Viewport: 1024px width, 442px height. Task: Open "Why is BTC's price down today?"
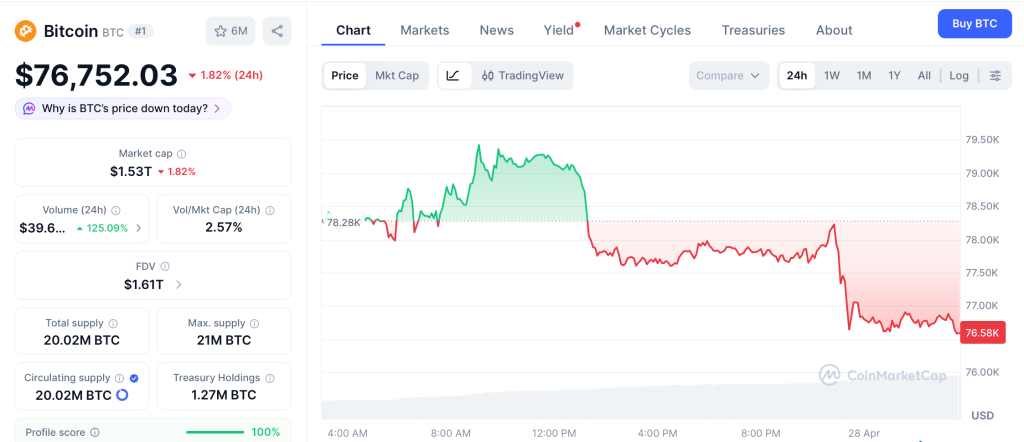(123, 108)
